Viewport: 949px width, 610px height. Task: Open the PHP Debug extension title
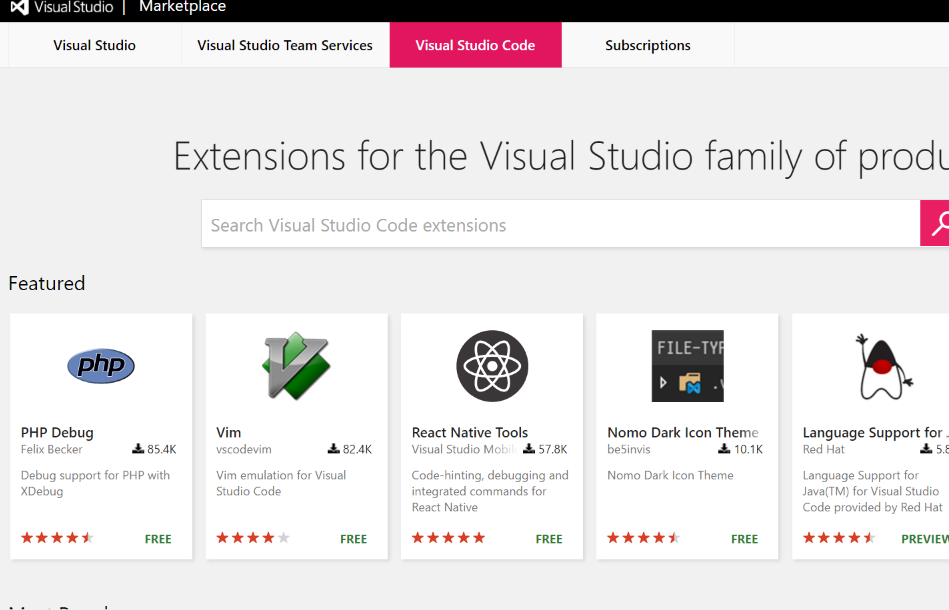pyautogui.click(x=57, y=432)
